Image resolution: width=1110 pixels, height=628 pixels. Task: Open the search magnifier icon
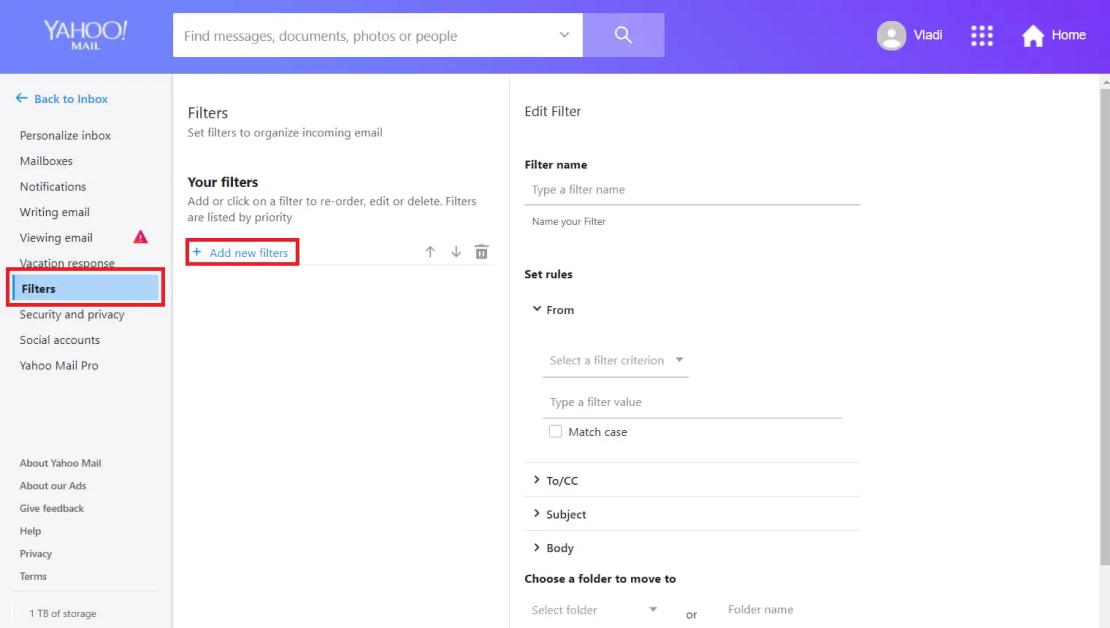click(623, 35)
